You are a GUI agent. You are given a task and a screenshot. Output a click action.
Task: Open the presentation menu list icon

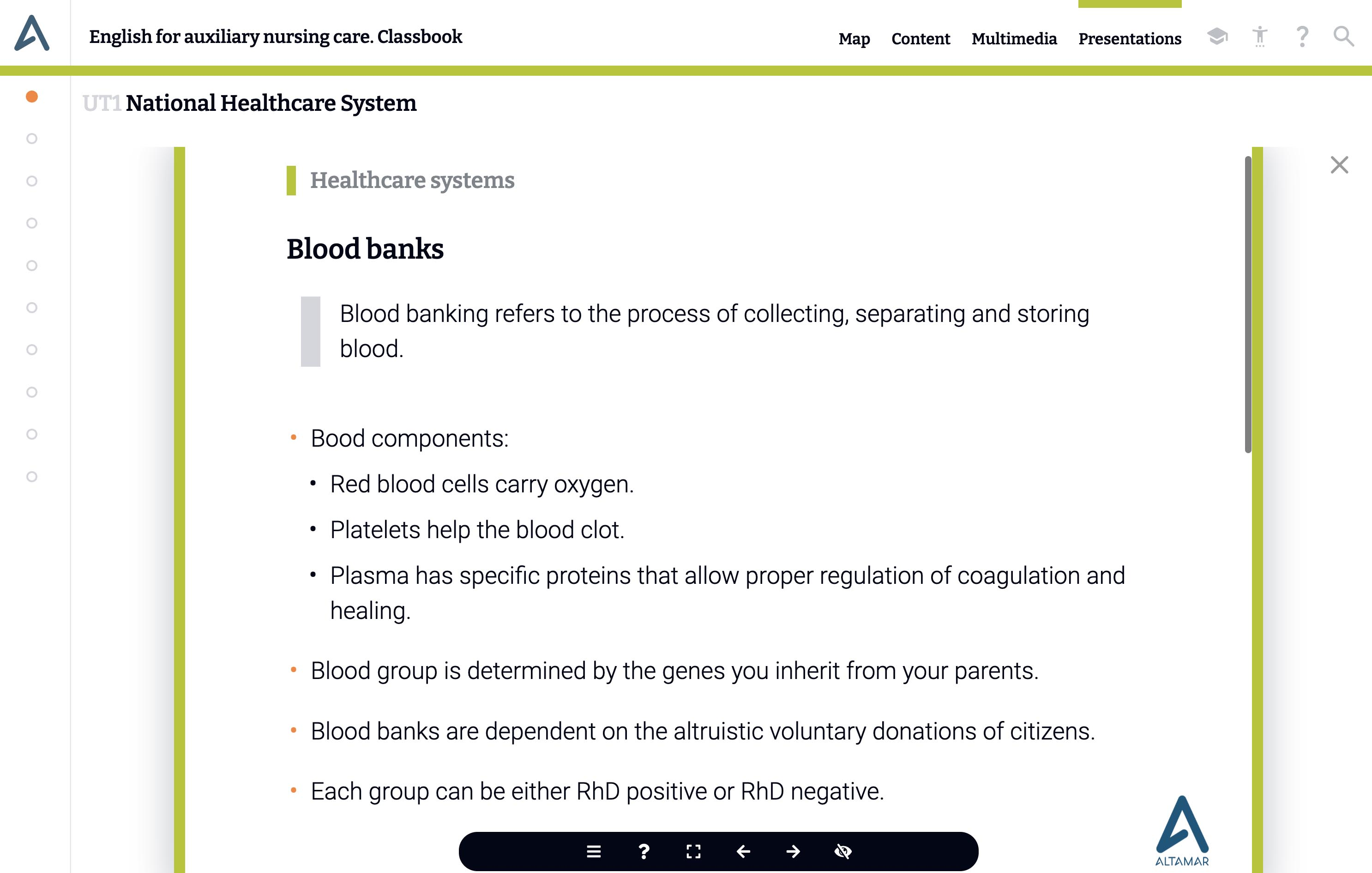(594, 851)
